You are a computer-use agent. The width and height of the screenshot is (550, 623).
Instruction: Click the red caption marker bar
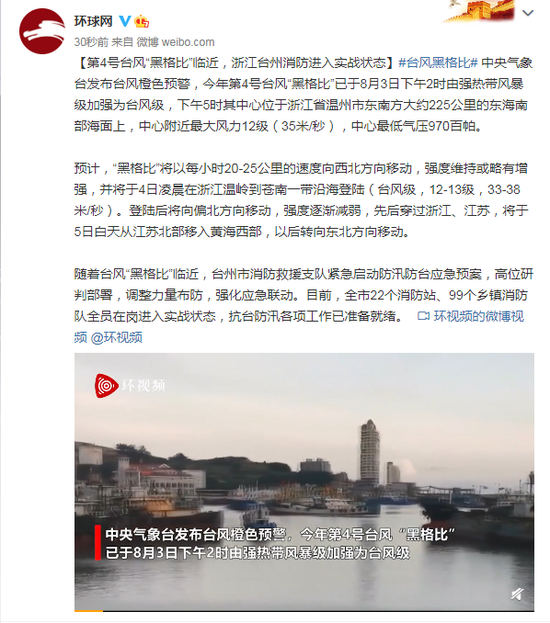tap(98, 542)
